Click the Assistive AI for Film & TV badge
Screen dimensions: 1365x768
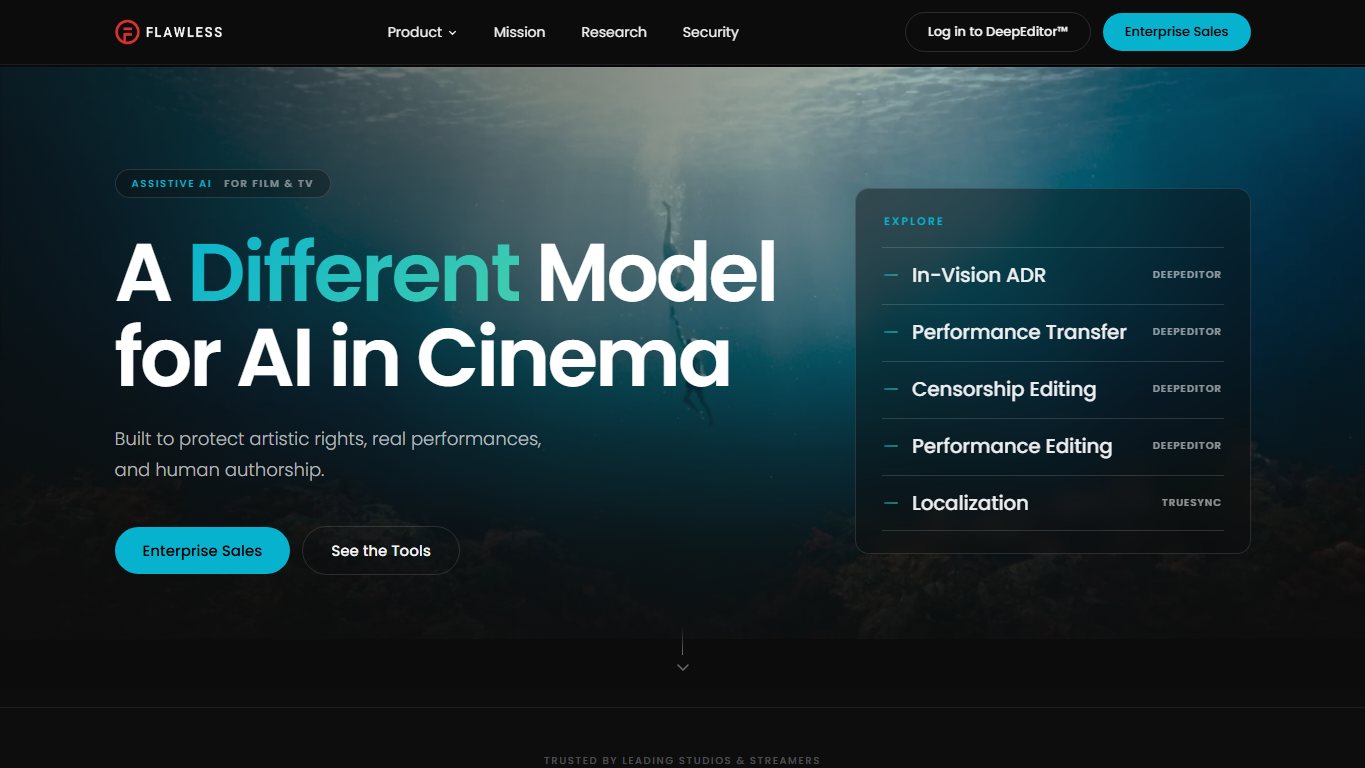pyautogui.click(x=223, y=184)
